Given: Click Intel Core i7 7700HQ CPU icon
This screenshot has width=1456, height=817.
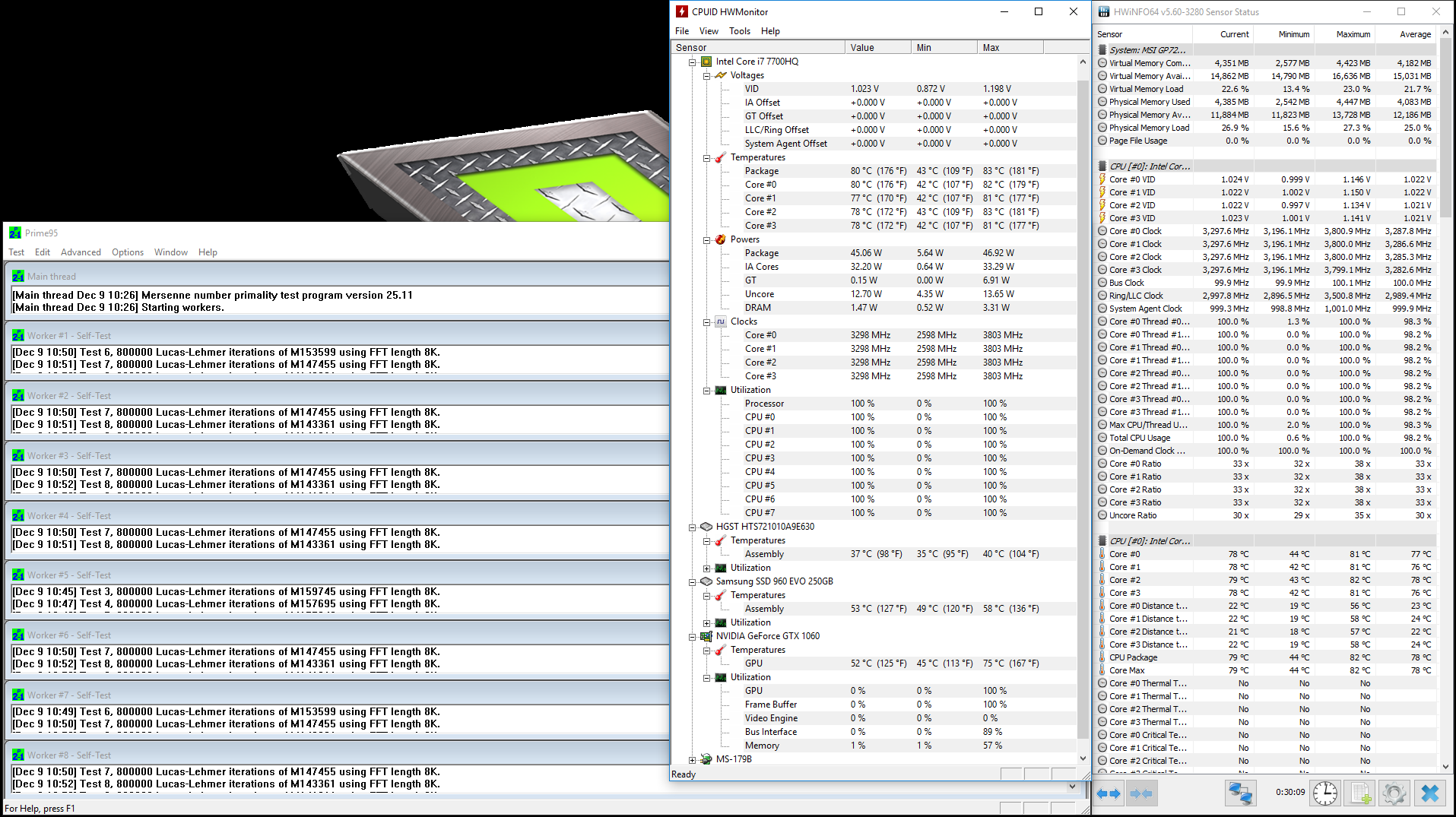Looking at the screenshot, I should click(706, 62).
